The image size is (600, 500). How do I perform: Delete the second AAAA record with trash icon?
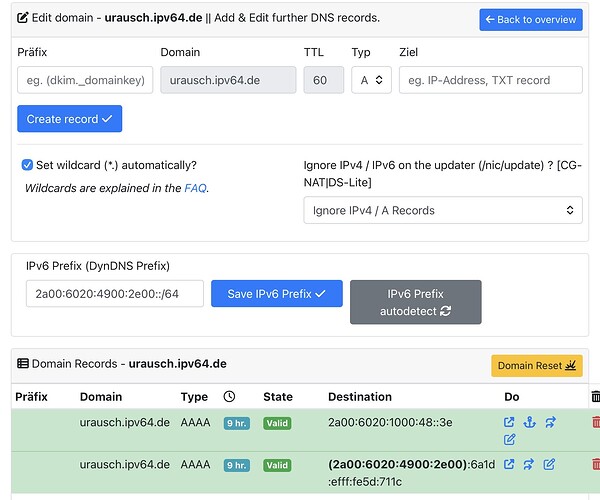tap(596, 465)
